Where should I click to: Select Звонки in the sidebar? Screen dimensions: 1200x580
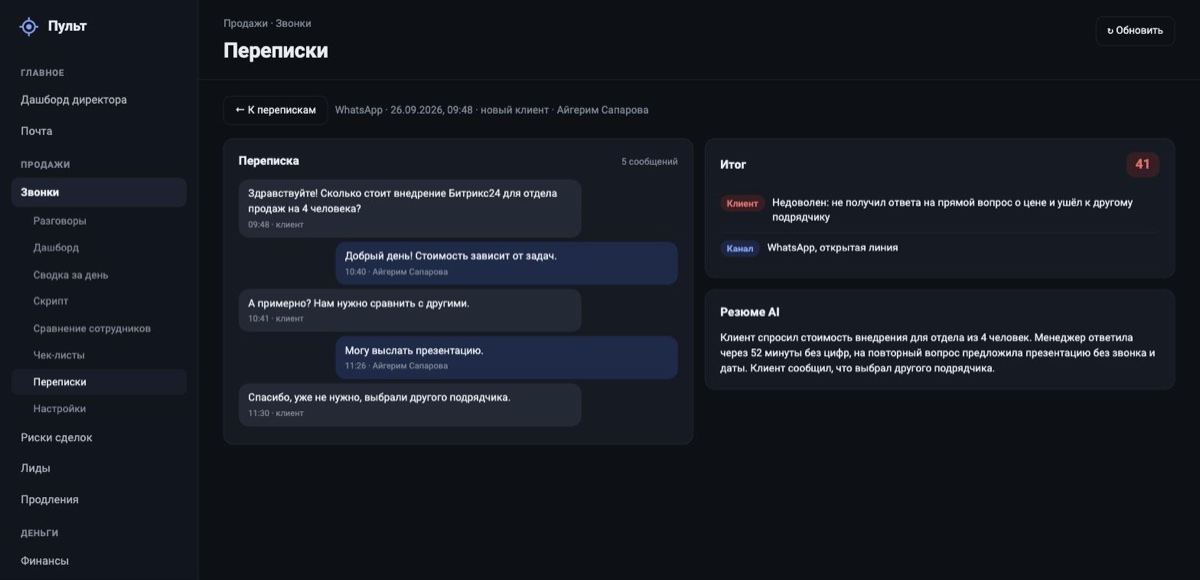(99, 192)
